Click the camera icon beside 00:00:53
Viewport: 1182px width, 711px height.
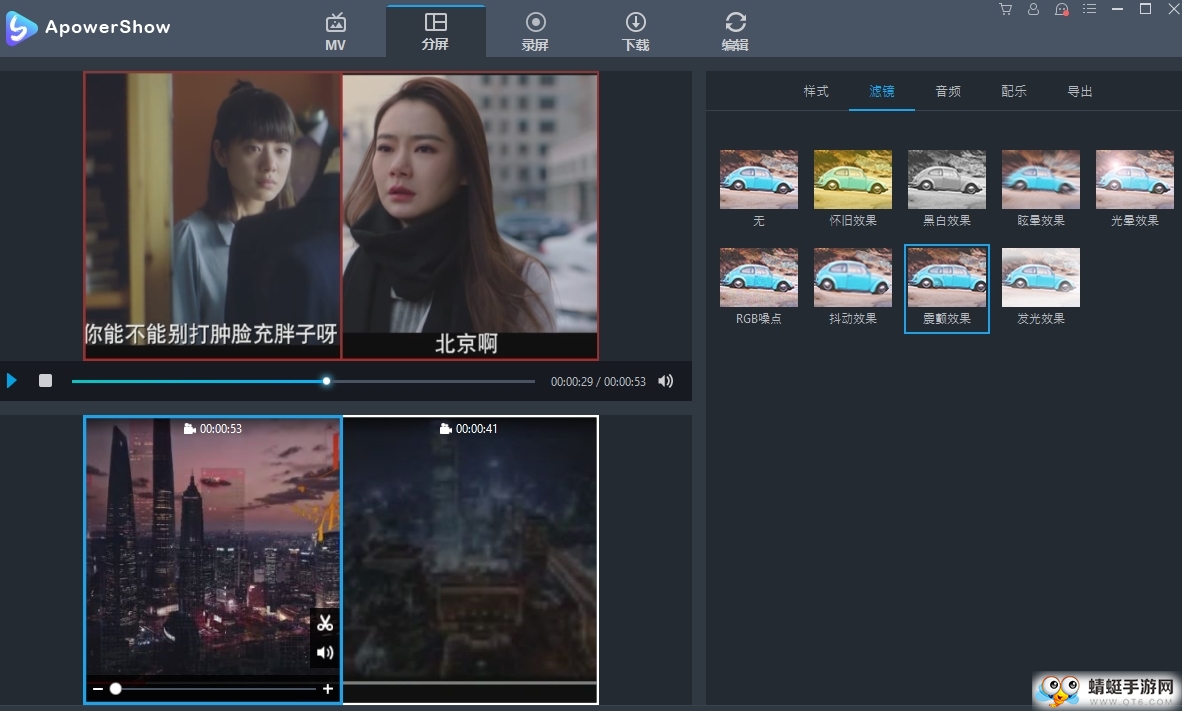[x=190, y=428]
